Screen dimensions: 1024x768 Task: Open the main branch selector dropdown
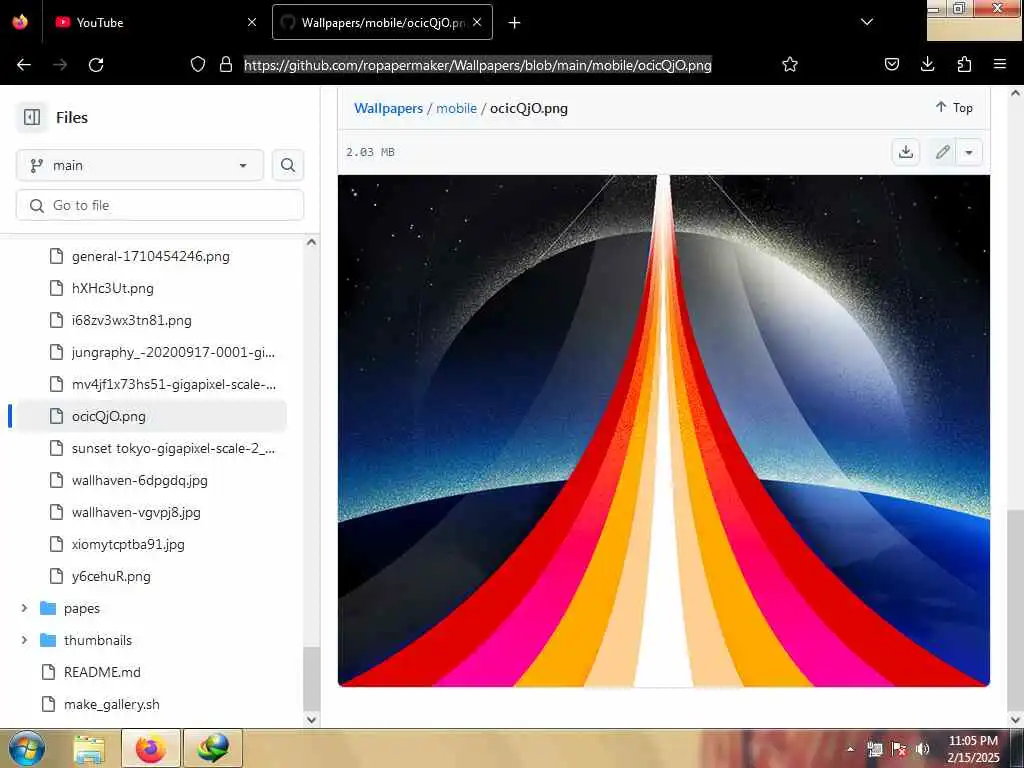tap(140, 165)
